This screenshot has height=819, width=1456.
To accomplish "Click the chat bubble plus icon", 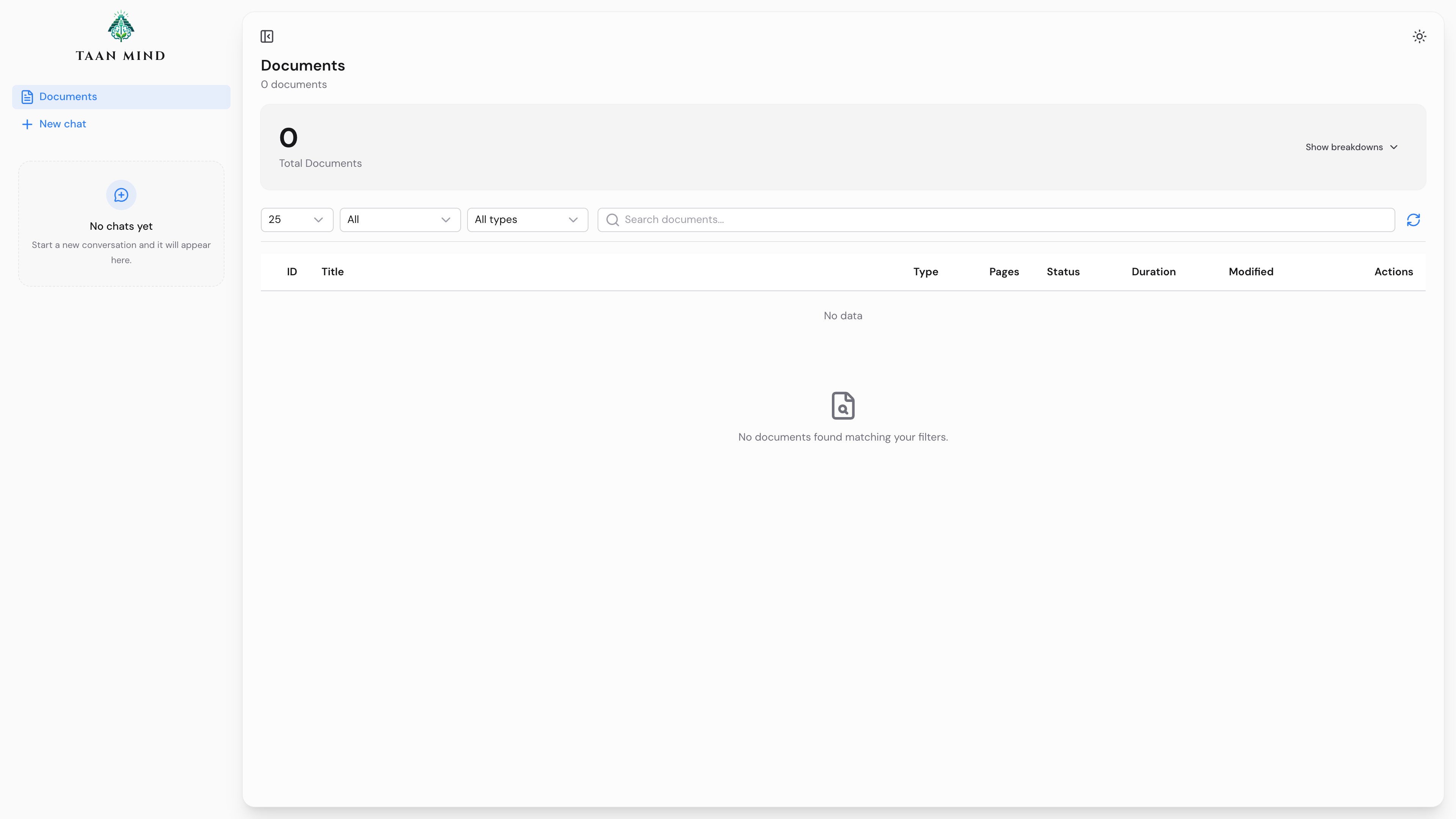I will point(121,195).
